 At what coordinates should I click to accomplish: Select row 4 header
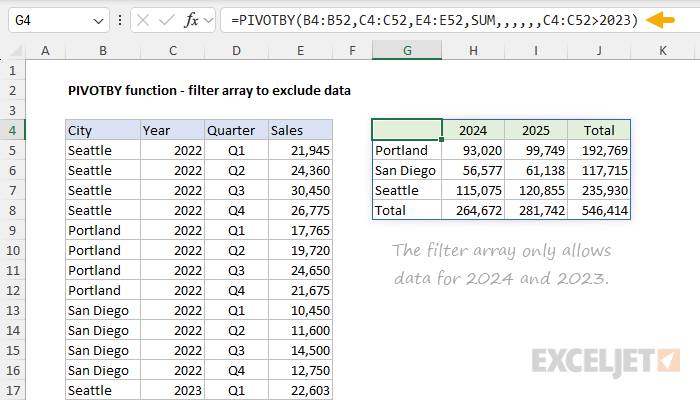[12, 130]
